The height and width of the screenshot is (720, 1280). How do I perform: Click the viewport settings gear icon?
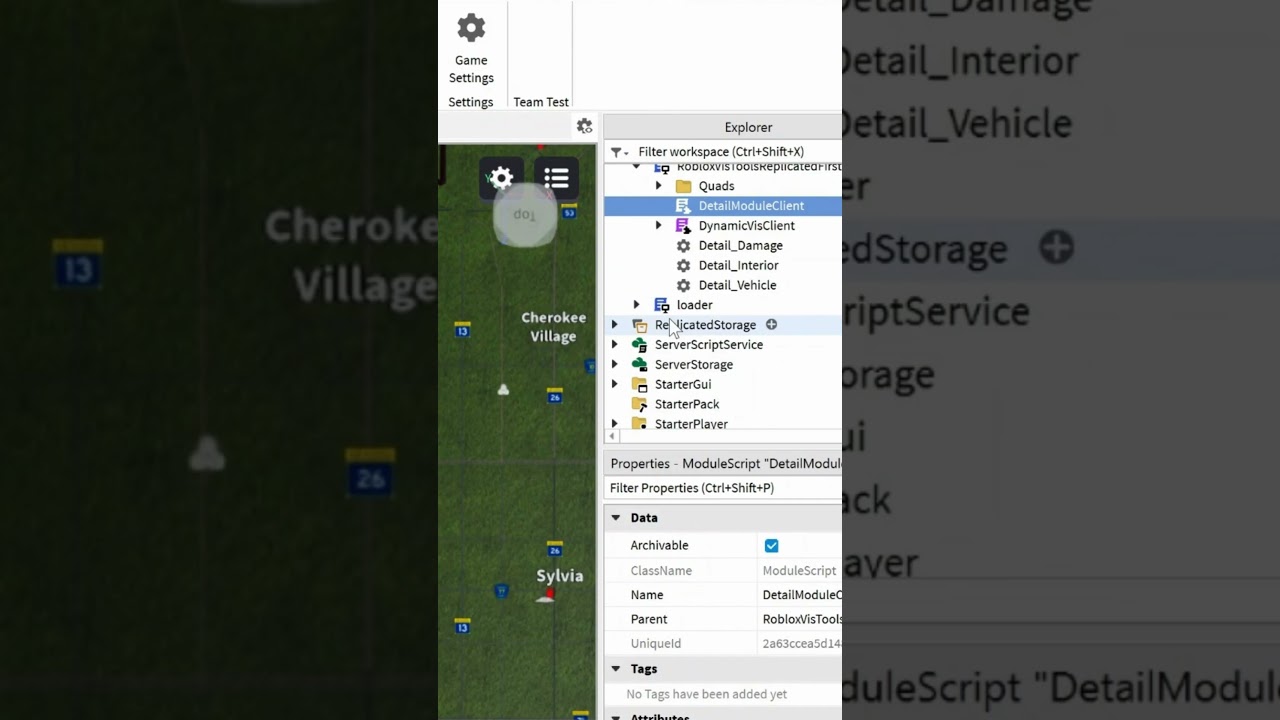click(x=584, y=126)
